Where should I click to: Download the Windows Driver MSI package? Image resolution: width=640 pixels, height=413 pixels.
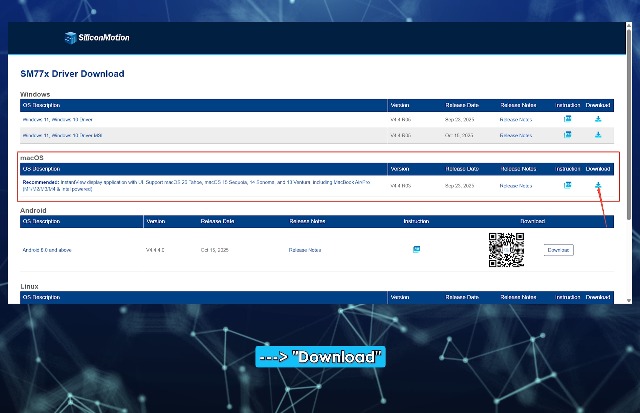click(598, 135)
